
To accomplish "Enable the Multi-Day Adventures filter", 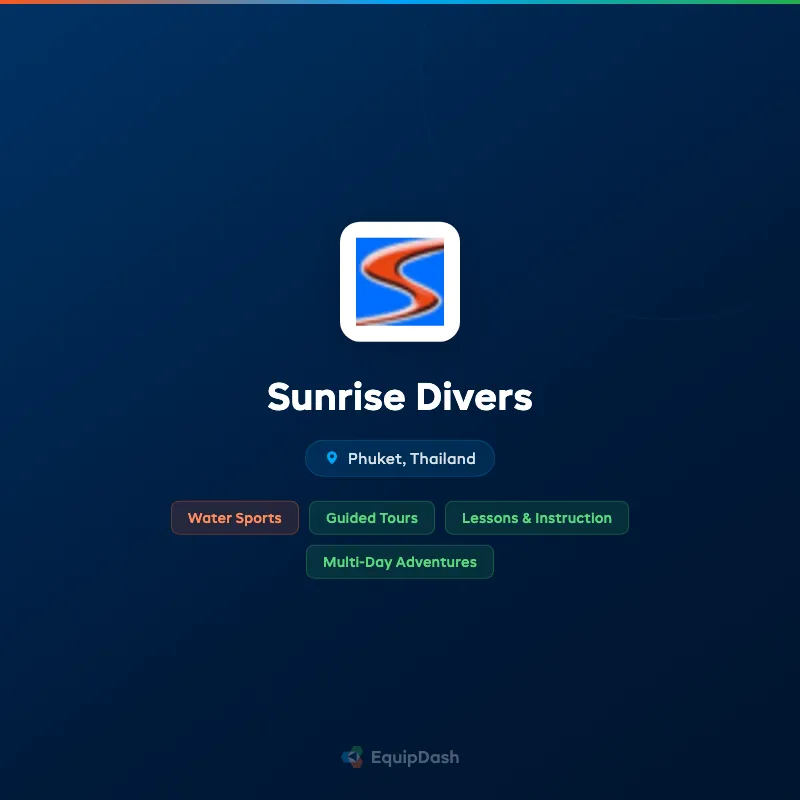I will [x=400, y=562].
